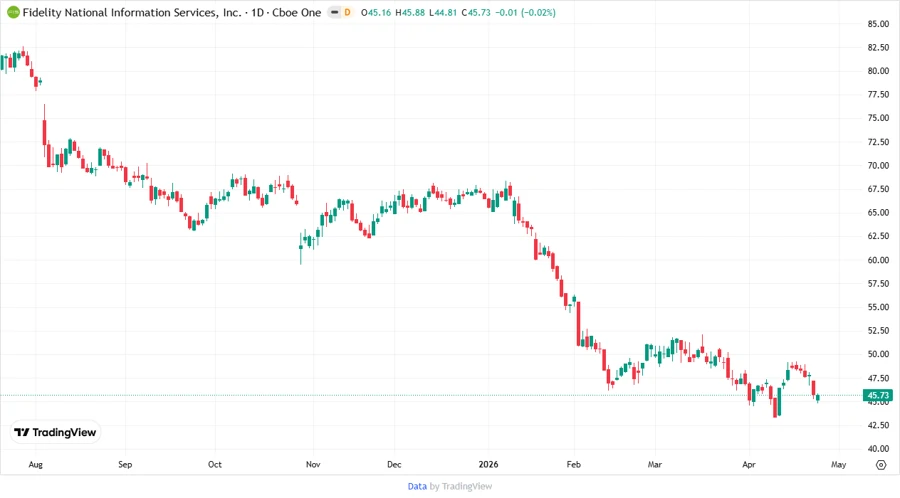Click the 40.00 price axis label

point(878,449)
